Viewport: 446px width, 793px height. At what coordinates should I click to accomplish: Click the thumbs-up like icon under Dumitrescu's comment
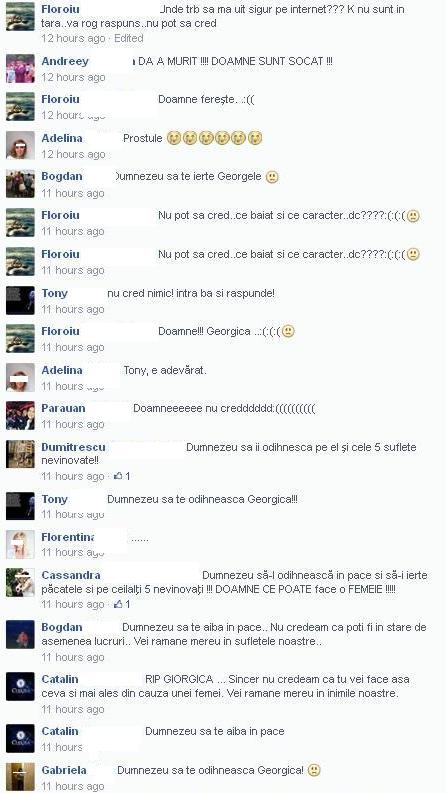118,476
